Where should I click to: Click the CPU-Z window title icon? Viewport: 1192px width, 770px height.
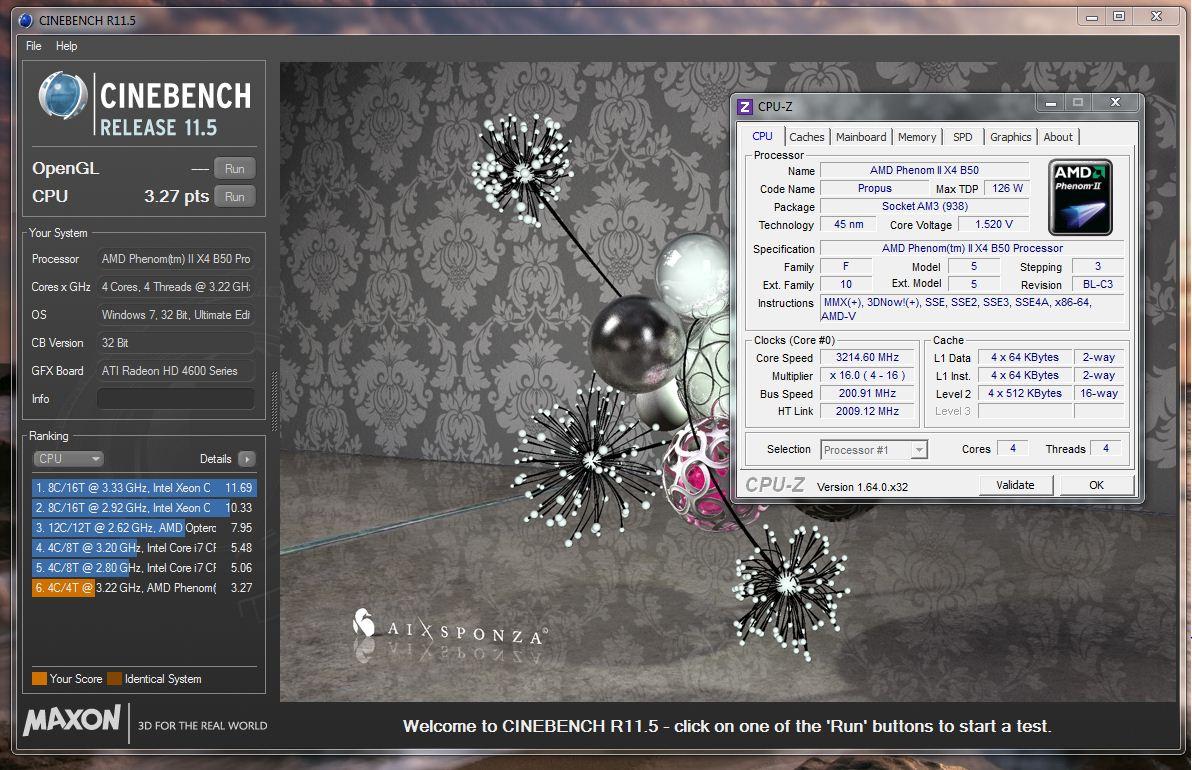coord(745,106)
